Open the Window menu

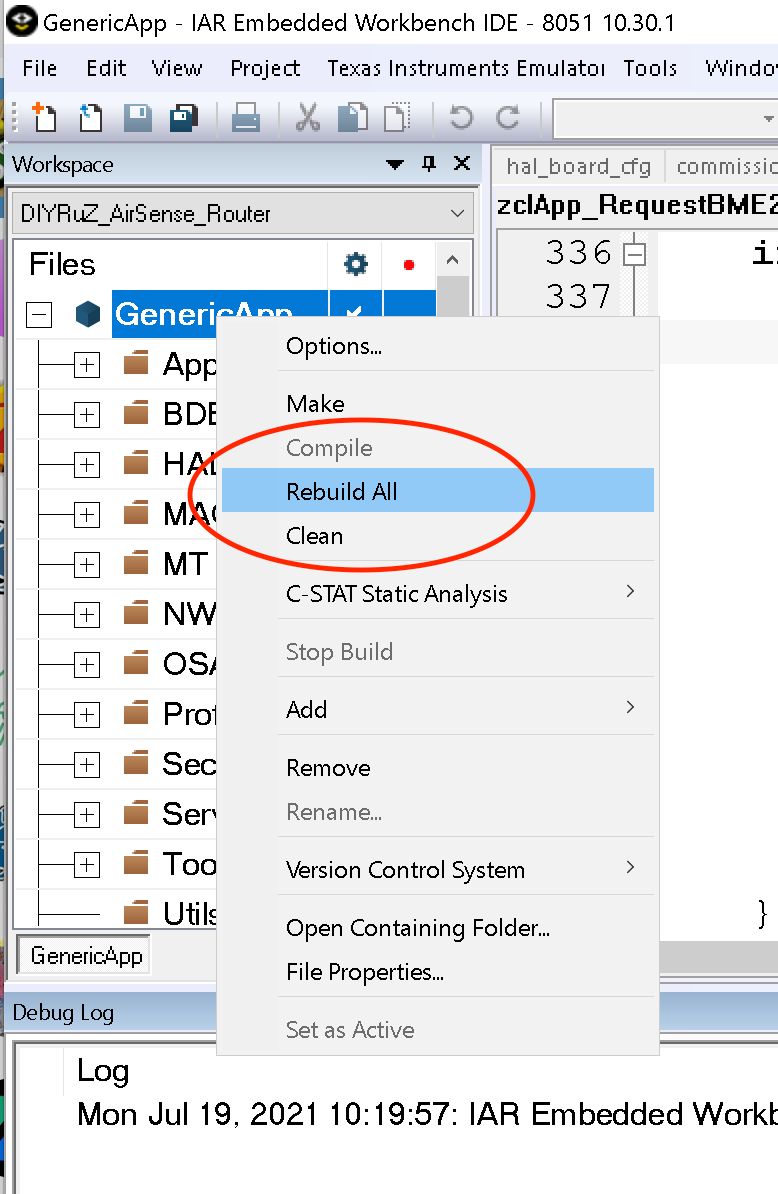pos(740,69)
